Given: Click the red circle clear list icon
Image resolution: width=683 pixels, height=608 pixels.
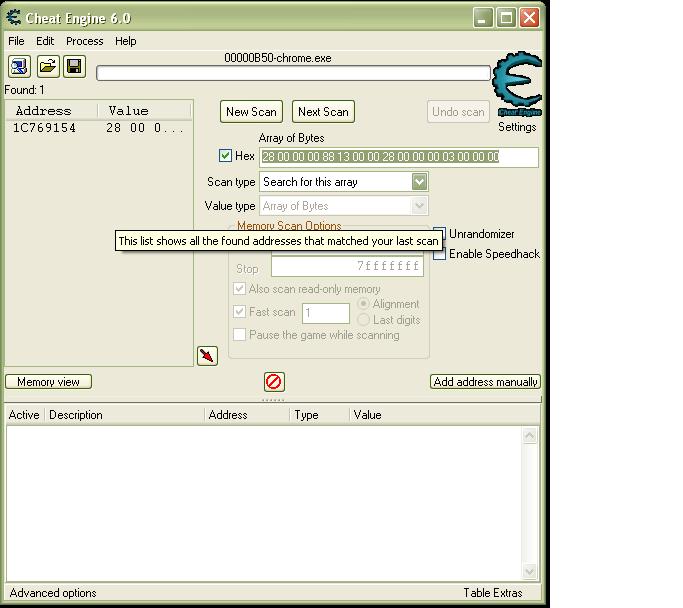Looking at the screenshot, I should click(x=274, y=382).
